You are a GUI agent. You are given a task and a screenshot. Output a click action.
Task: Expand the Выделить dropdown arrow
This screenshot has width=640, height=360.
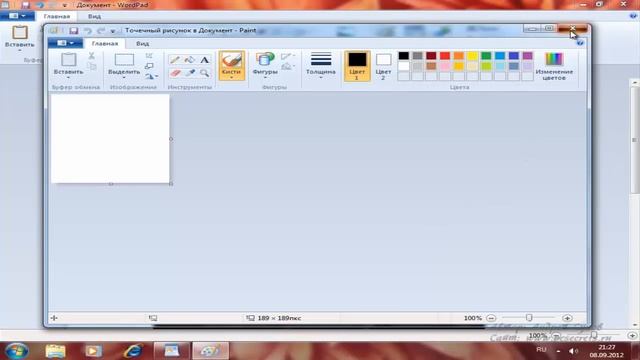[124, 78]
